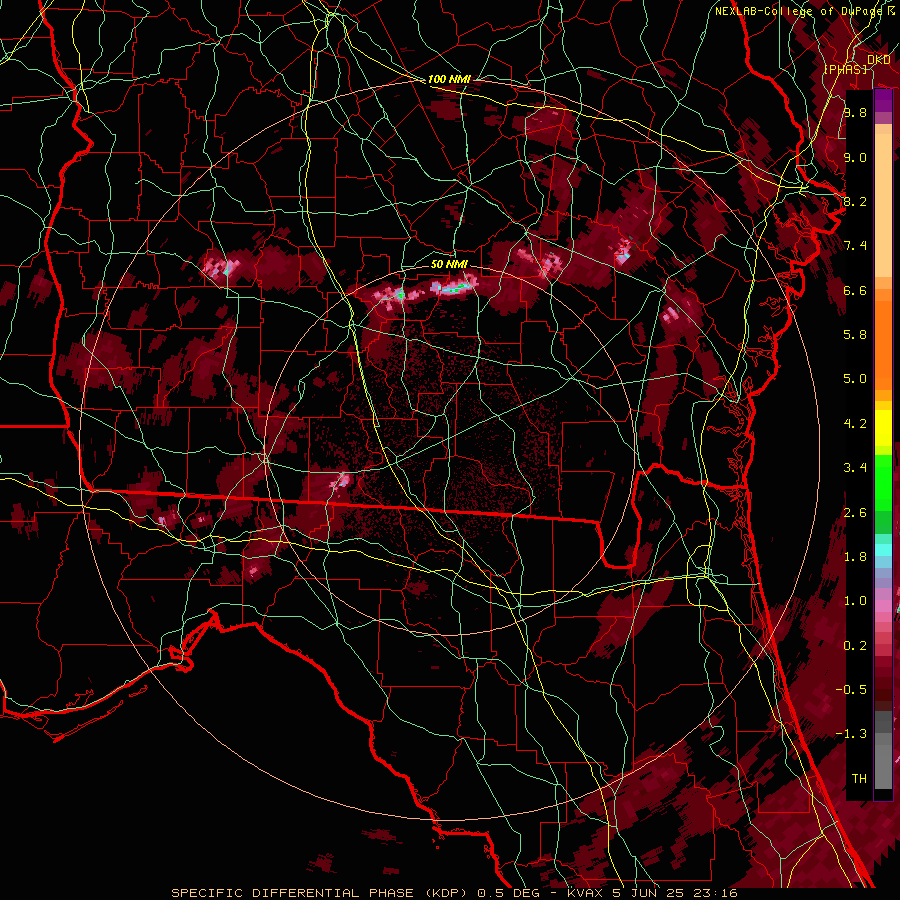Click the 3.4 value on the color scale
Viewport: 900px width, 900px height.
[x=855, y=468]
